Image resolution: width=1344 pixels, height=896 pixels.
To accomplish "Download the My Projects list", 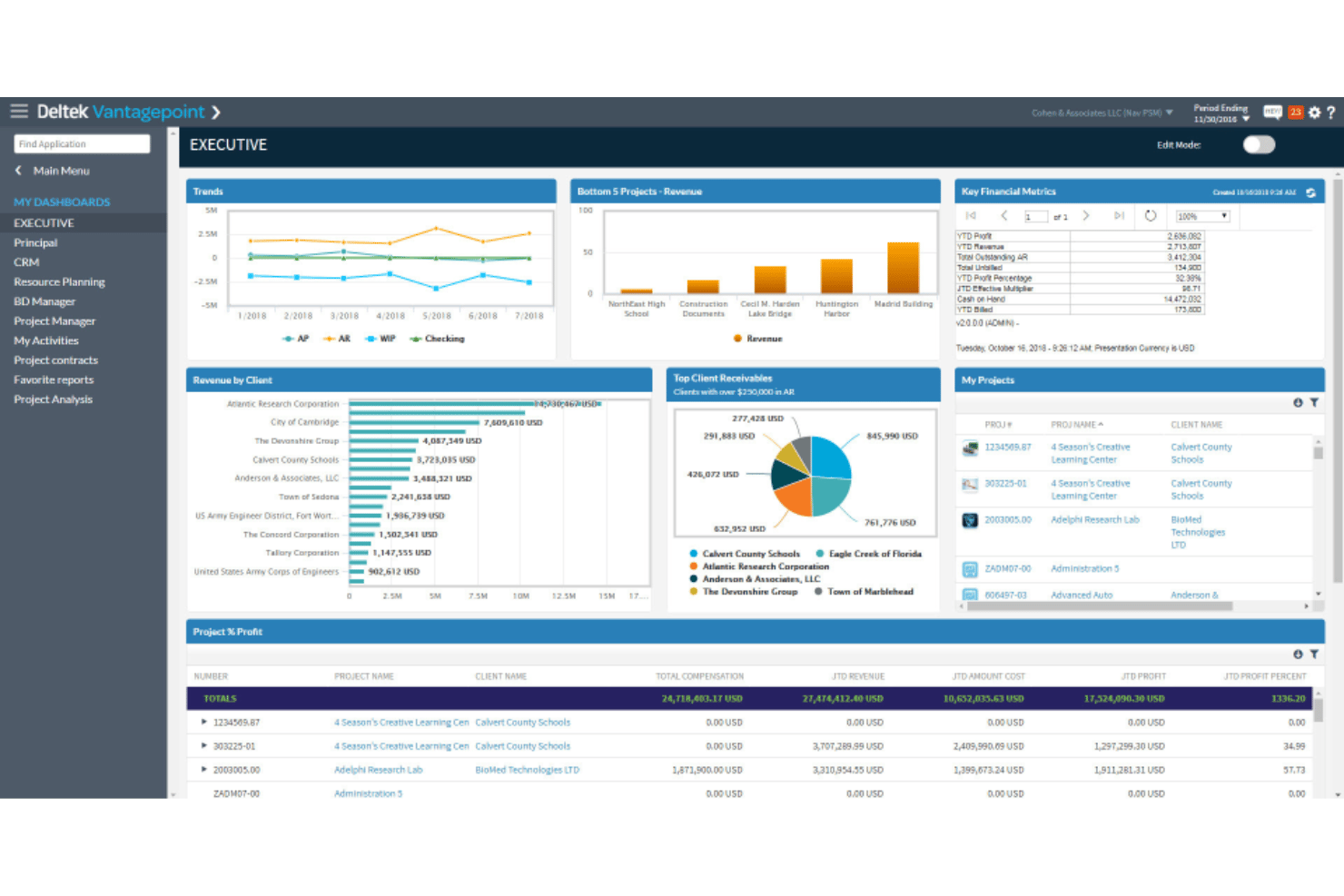I will [x=1298, y=402].
